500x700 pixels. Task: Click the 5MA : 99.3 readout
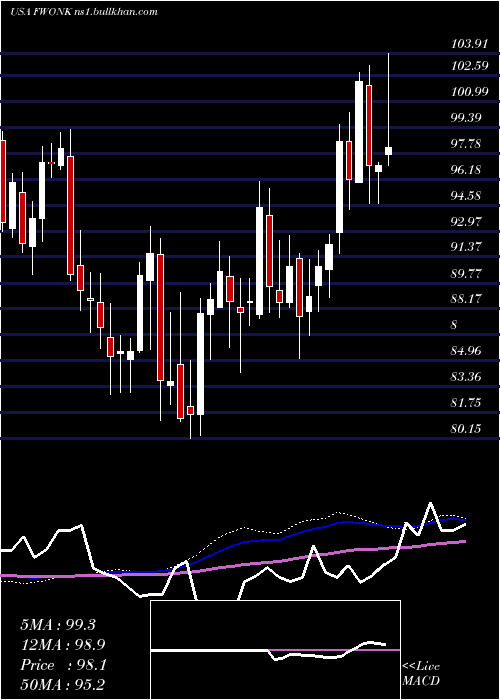click(x=58, y=625)
